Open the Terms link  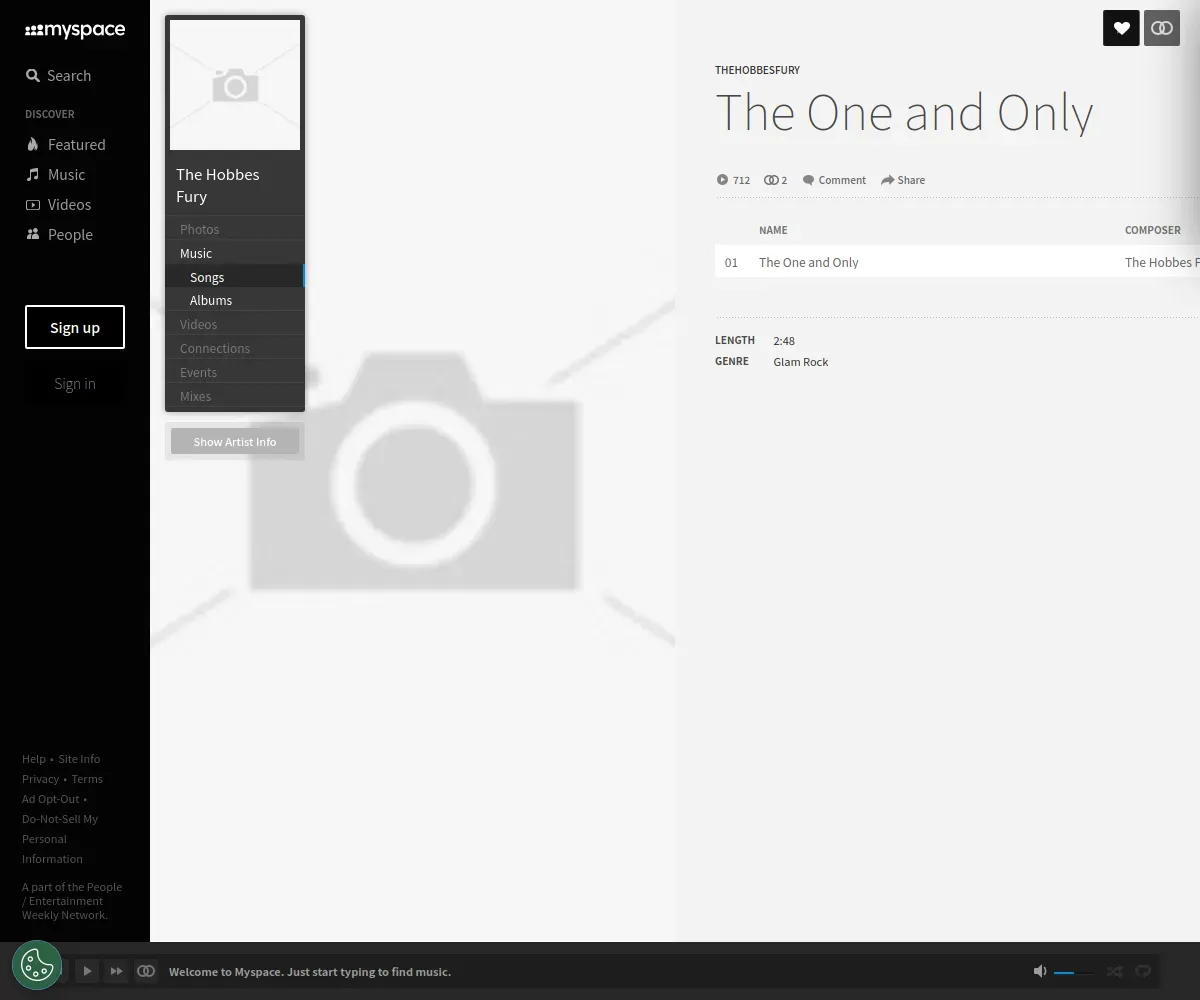[x=87, y=779]
